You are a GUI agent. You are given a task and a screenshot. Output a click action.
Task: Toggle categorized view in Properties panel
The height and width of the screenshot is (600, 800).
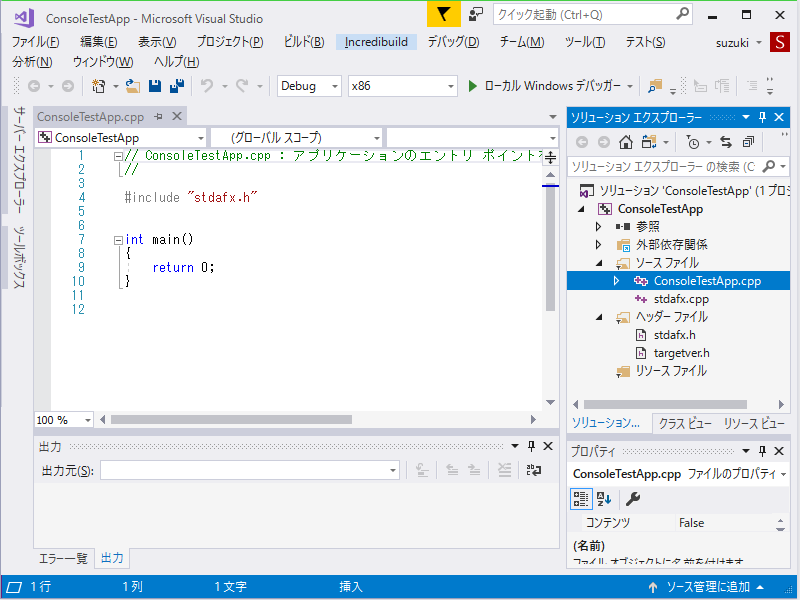pos(581,498)
